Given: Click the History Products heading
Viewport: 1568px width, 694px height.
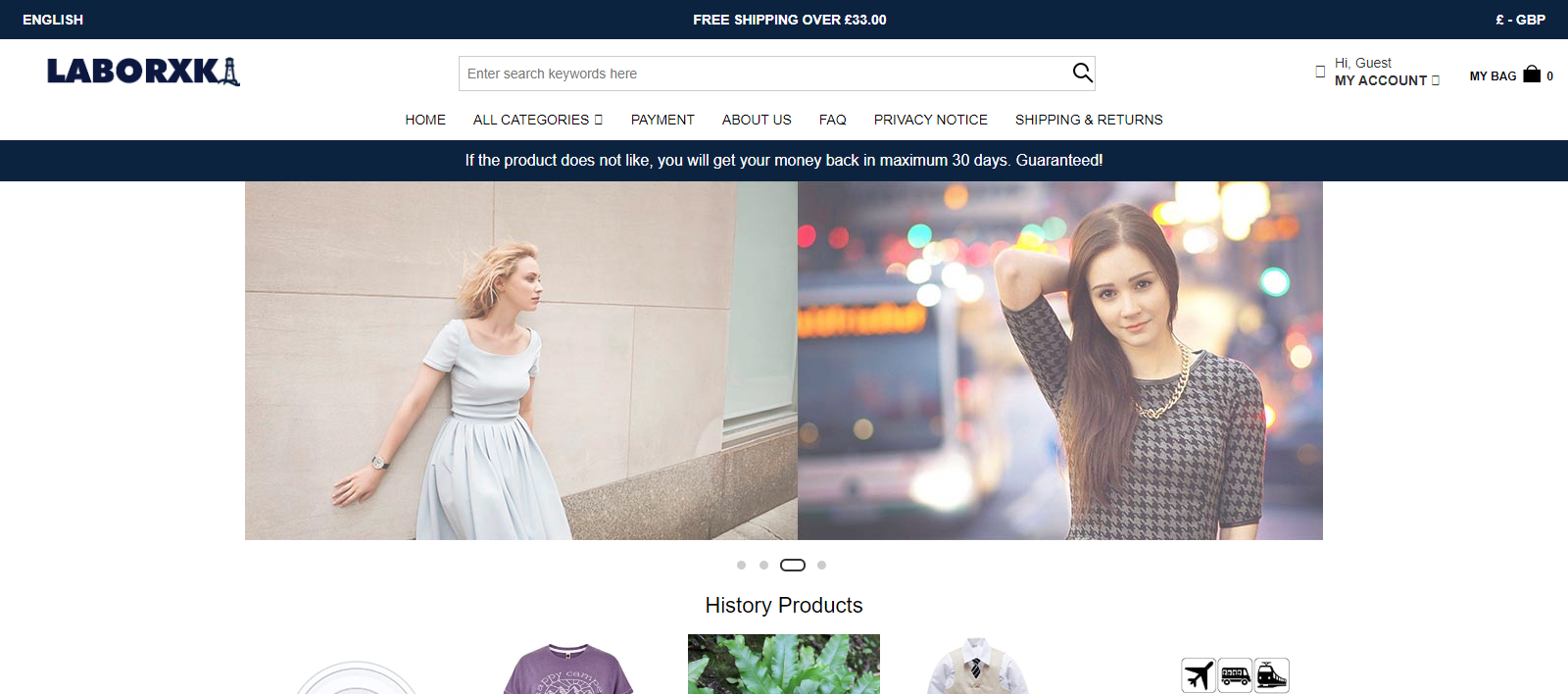Looking at the screenshot, I should 784,605.
